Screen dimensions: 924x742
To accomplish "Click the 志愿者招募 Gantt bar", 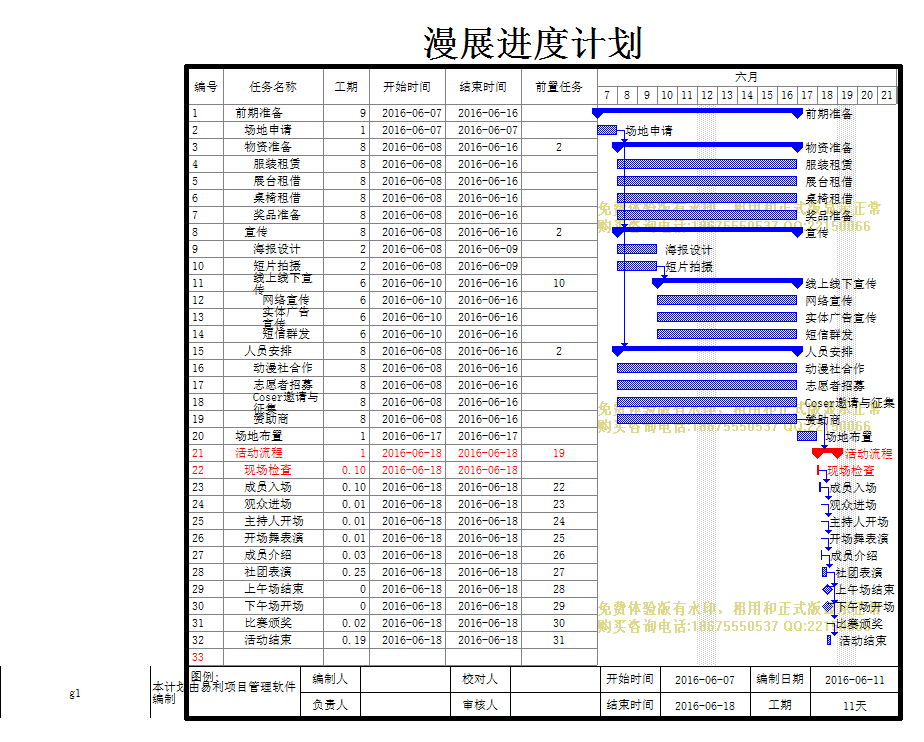I will [707, 385].
